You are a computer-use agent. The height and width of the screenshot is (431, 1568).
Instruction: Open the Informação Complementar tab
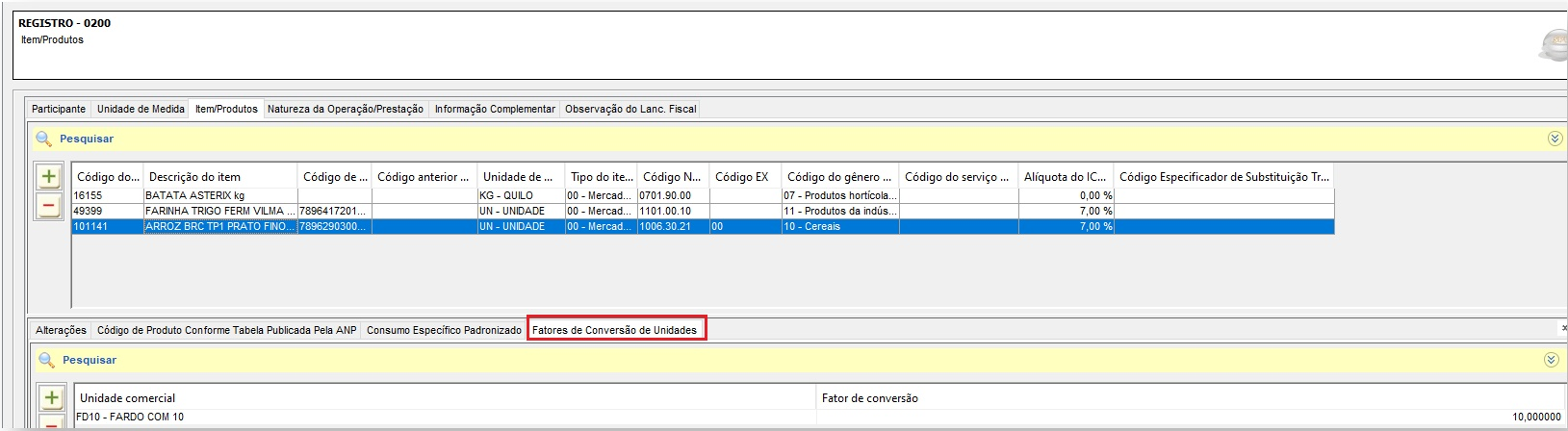coord(495,109)
